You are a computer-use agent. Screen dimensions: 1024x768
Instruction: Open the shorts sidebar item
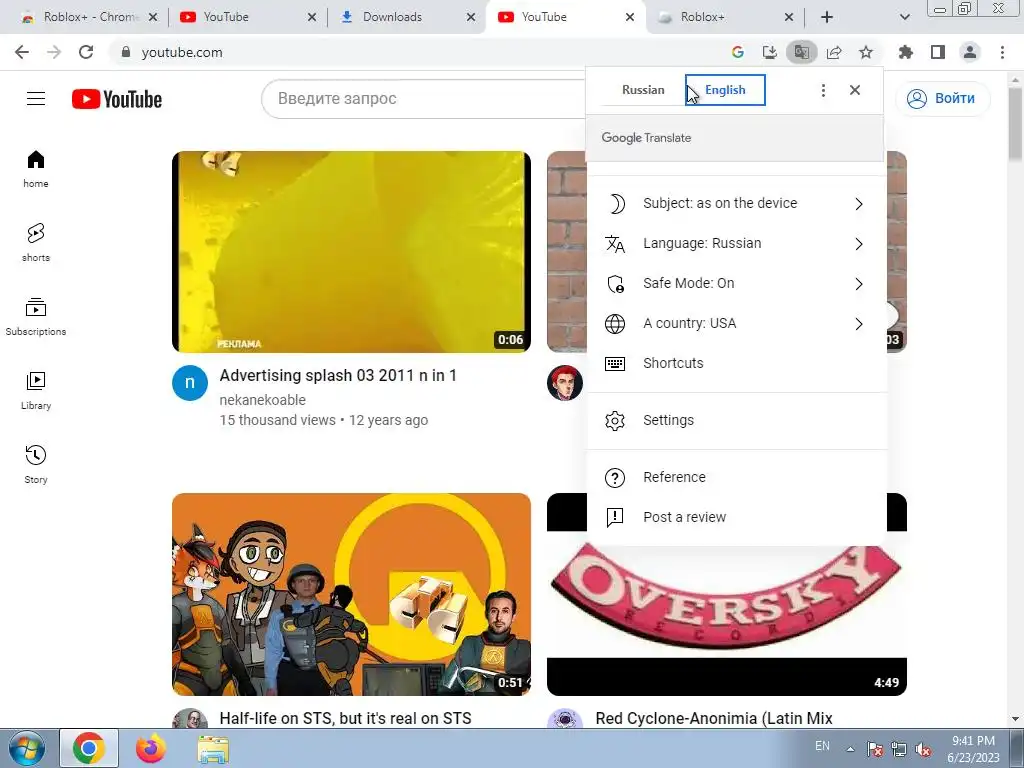pos(36,242)
